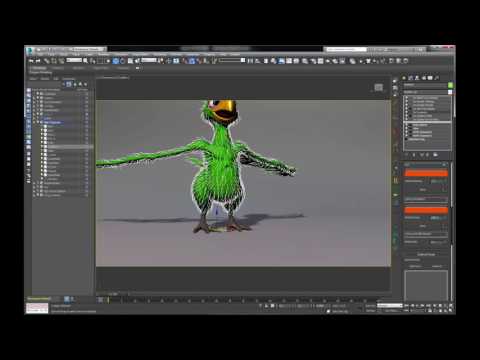Click the upper orange bar in rollout
The height and width of the screenshot is (360, 480).
tap(426, 173)
